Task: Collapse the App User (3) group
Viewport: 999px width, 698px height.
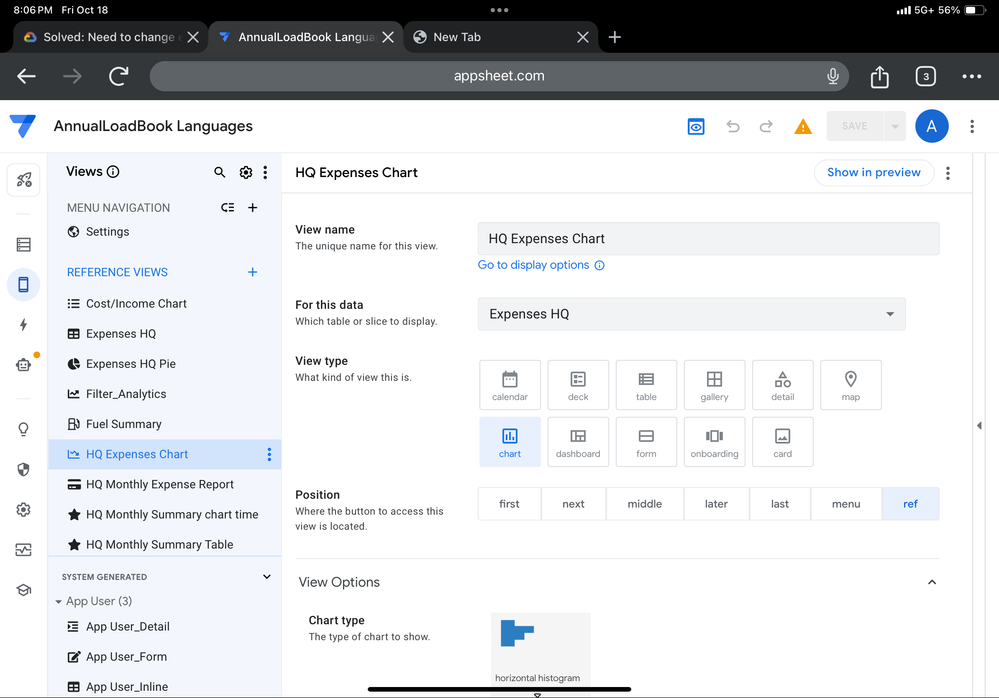Action: pos(59,601)
